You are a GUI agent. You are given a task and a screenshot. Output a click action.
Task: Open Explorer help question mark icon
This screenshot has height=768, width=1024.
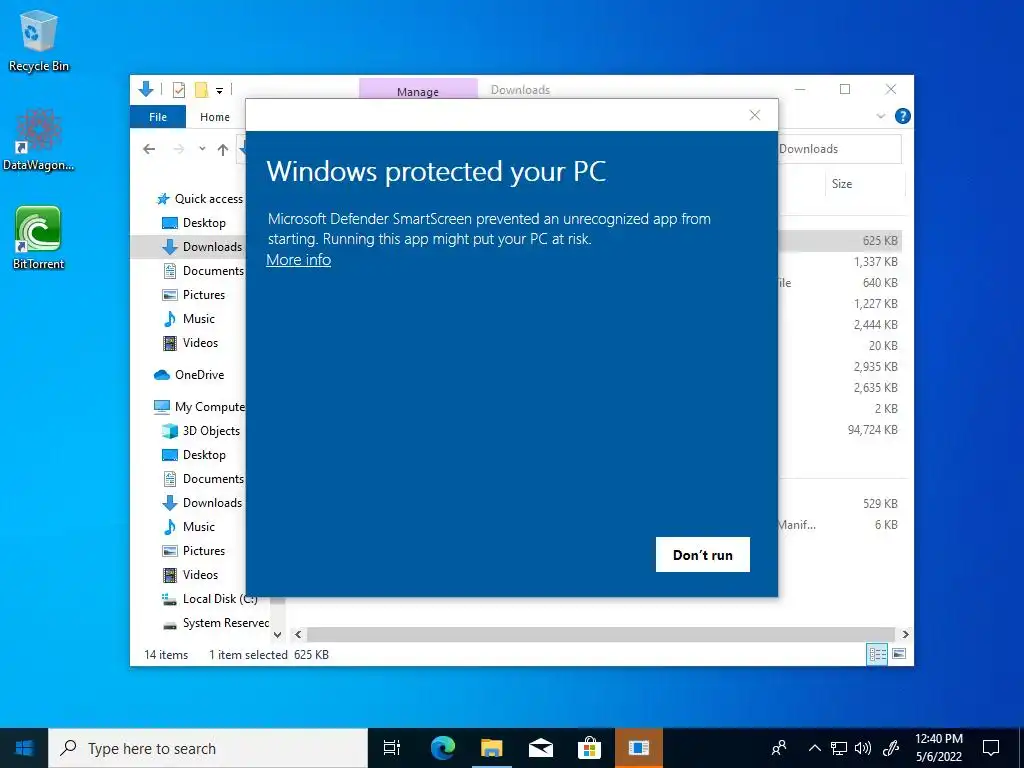coord(903,116)
